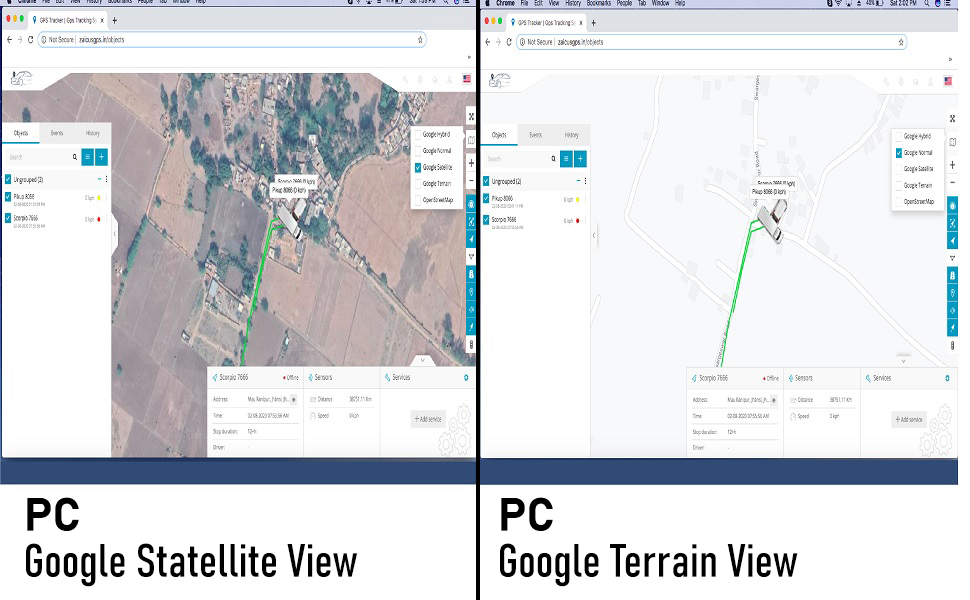The width and height of the screenshot is (970, 600).
Task: Collapse bottom details panel chevron in Terrain View window
Action: click(x=903, y=361)
